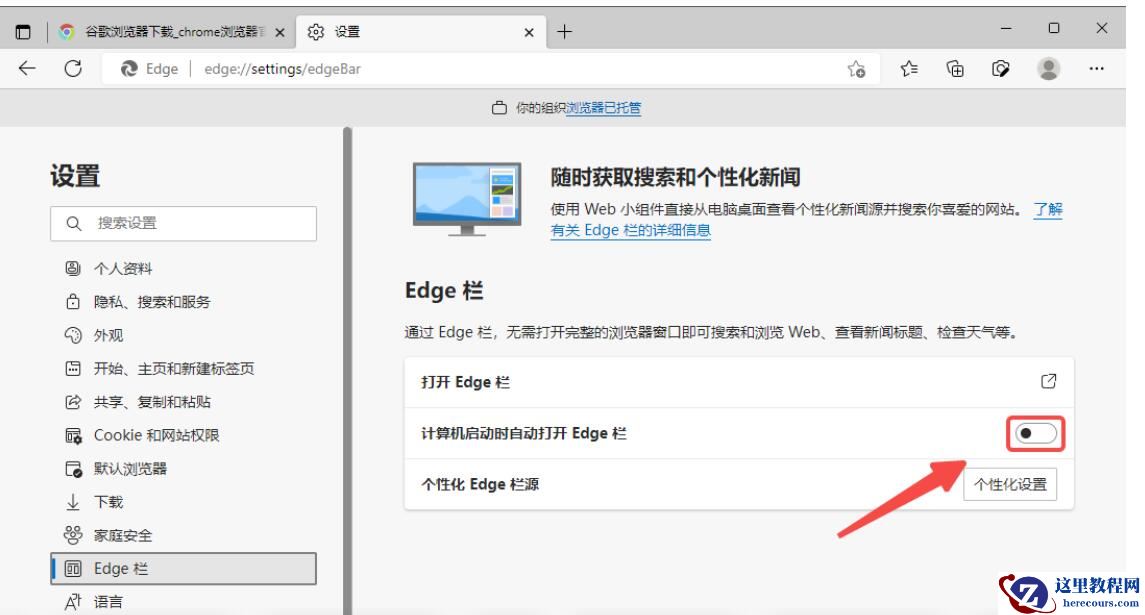Open the 搜索设置 search box
The width and height of the screenshot is (1145, 615).
pos(183,223)
